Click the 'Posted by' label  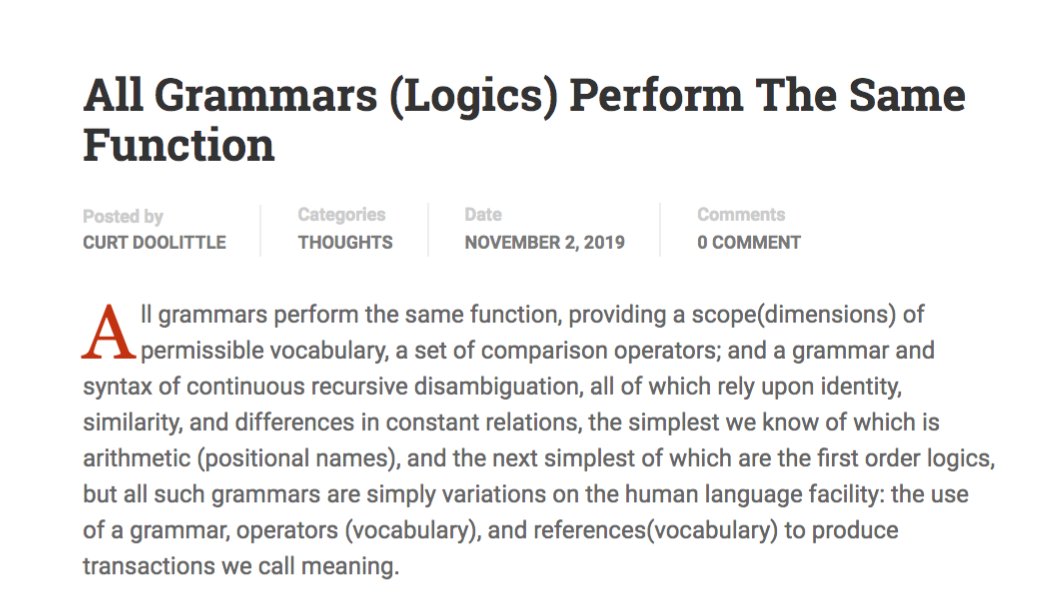(122, 216)
